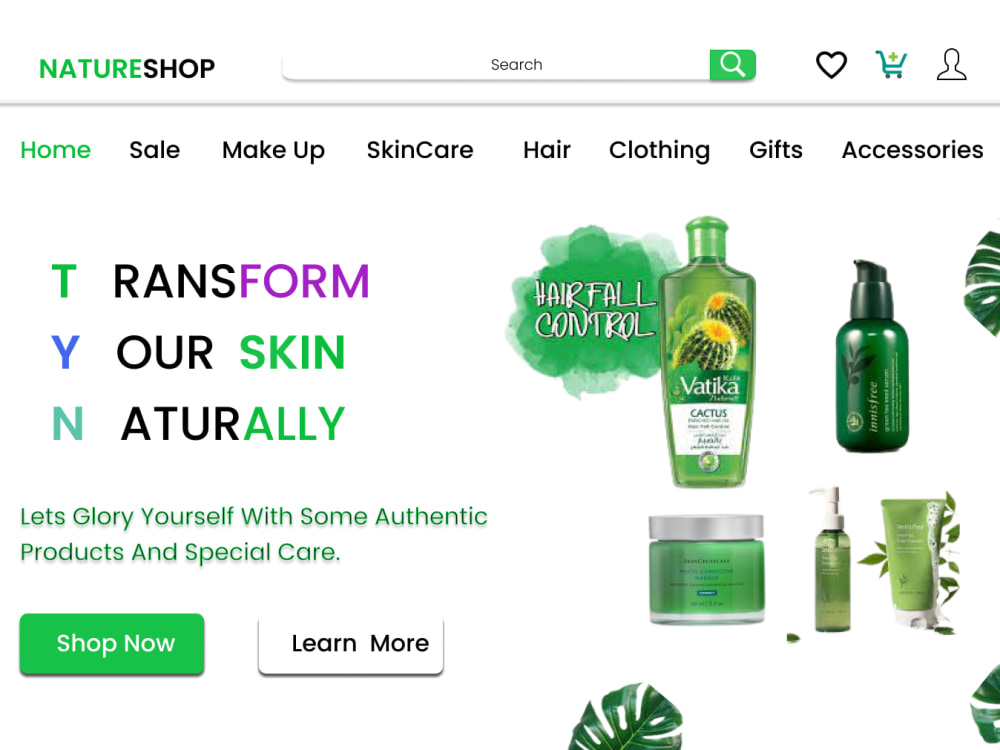The image size is (1000, 750).
Task: Open the Sale menu item
Action: pos(154,150)
